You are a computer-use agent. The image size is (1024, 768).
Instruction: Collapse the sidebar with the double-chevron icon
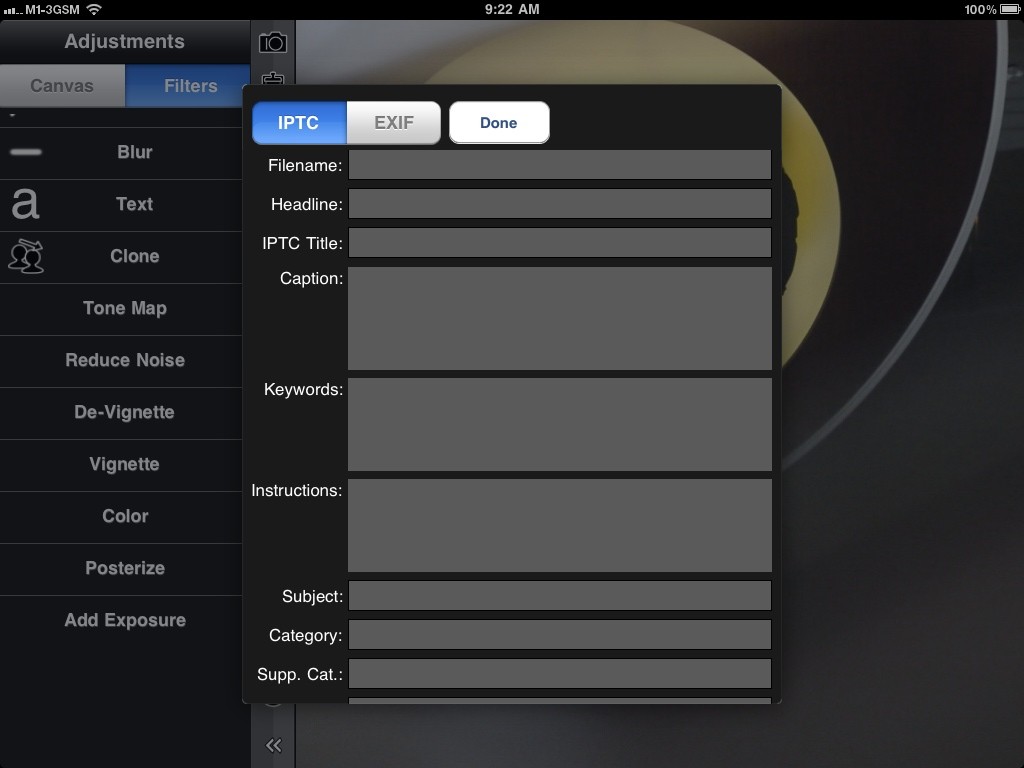(274, 745)
